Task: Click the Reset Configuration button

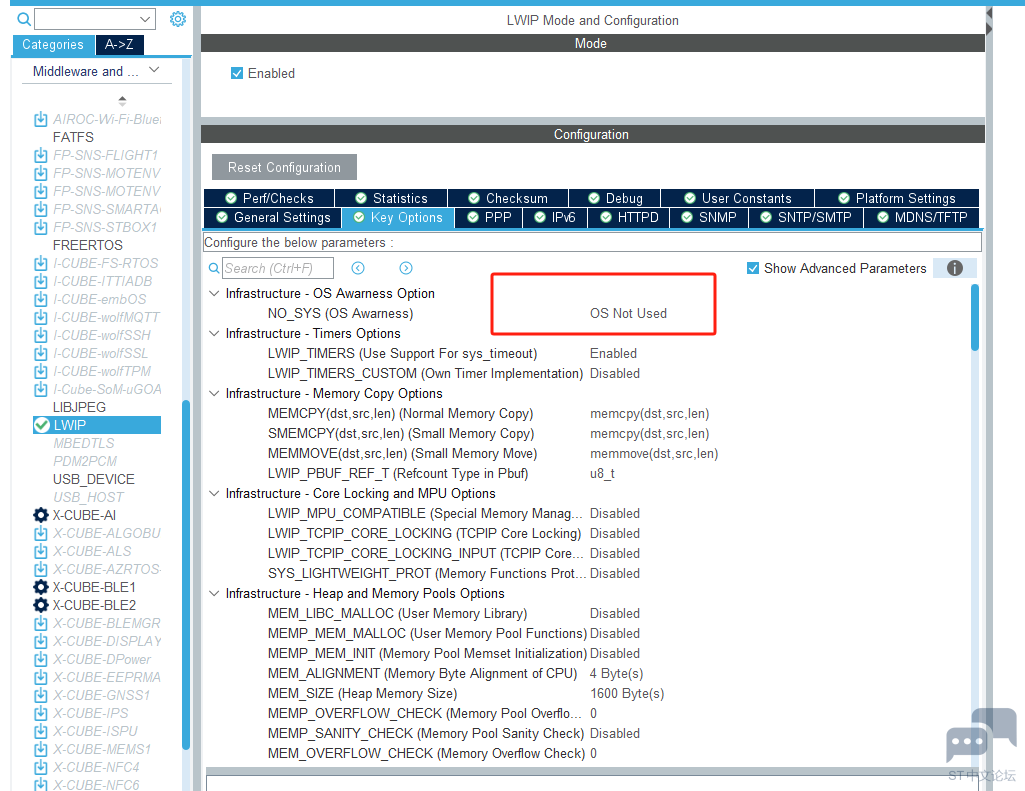Action: pyautogui.click(x=284, y=167)
